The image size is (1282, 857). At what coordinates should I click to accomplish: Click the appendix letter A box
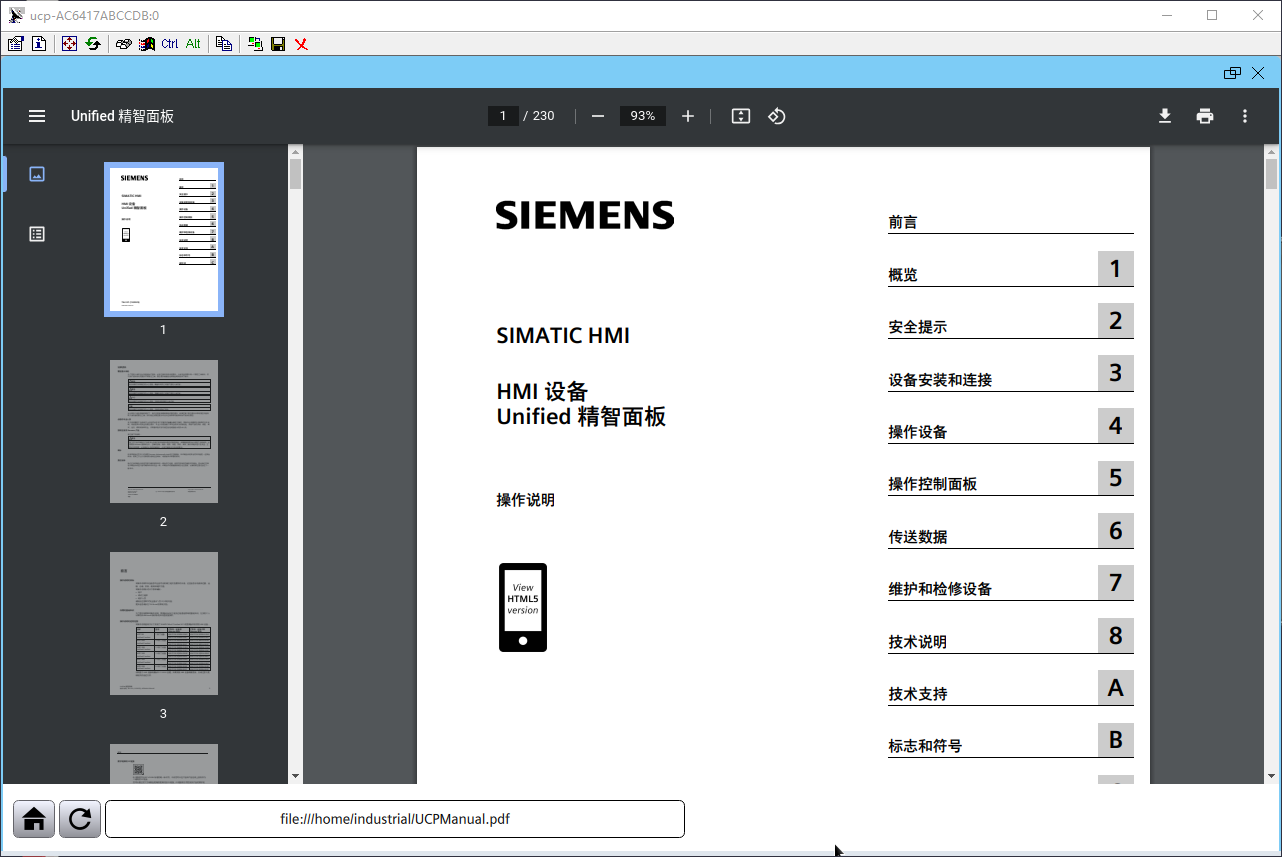pos(1116,688)
